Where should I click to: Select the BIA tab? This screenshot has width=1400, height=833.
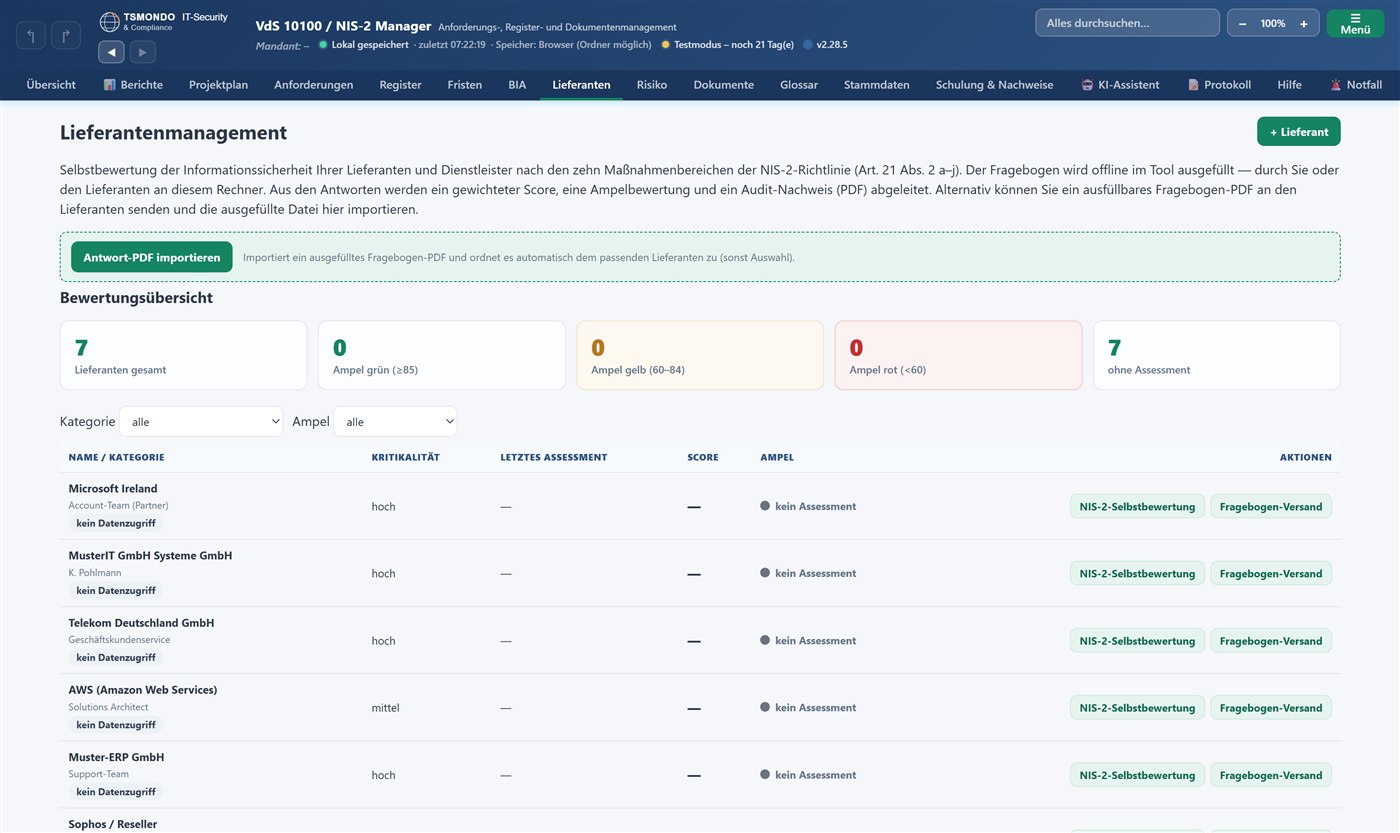pos(517,85)
